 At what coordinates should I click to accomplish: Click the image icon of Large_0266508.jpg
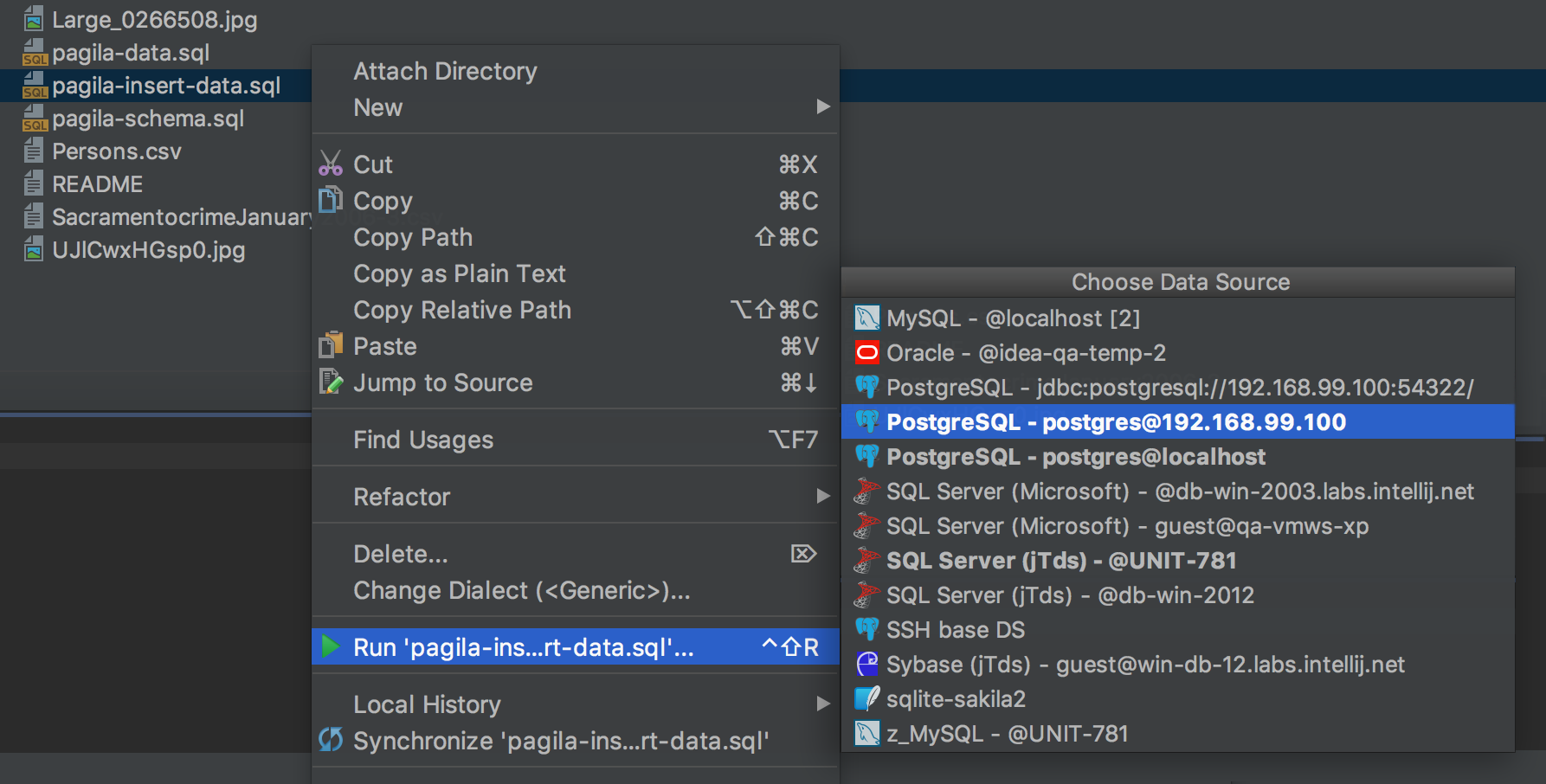coord(34,19)
